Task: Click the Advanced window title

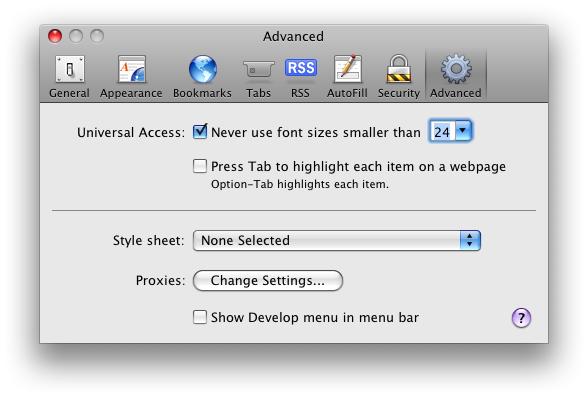Action: 293,36
